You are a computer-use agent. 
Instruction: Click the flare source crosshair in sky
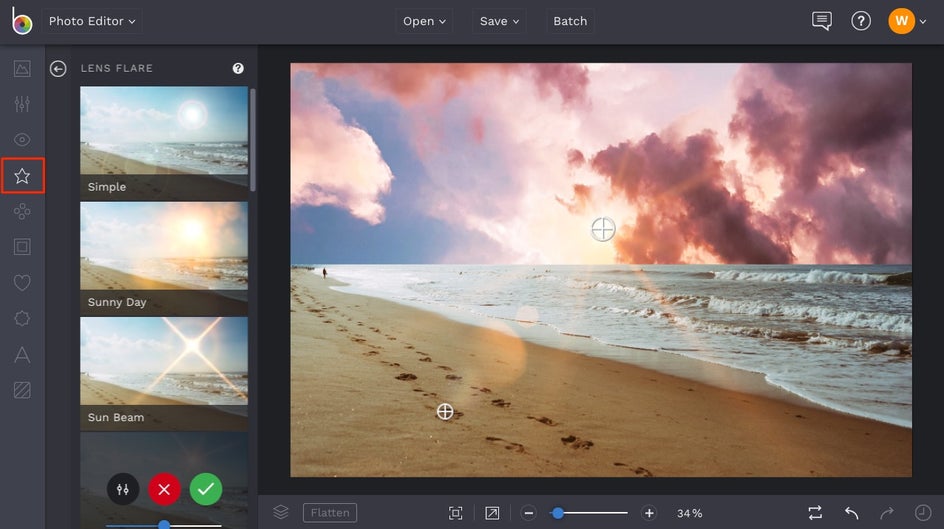[603, 229]
